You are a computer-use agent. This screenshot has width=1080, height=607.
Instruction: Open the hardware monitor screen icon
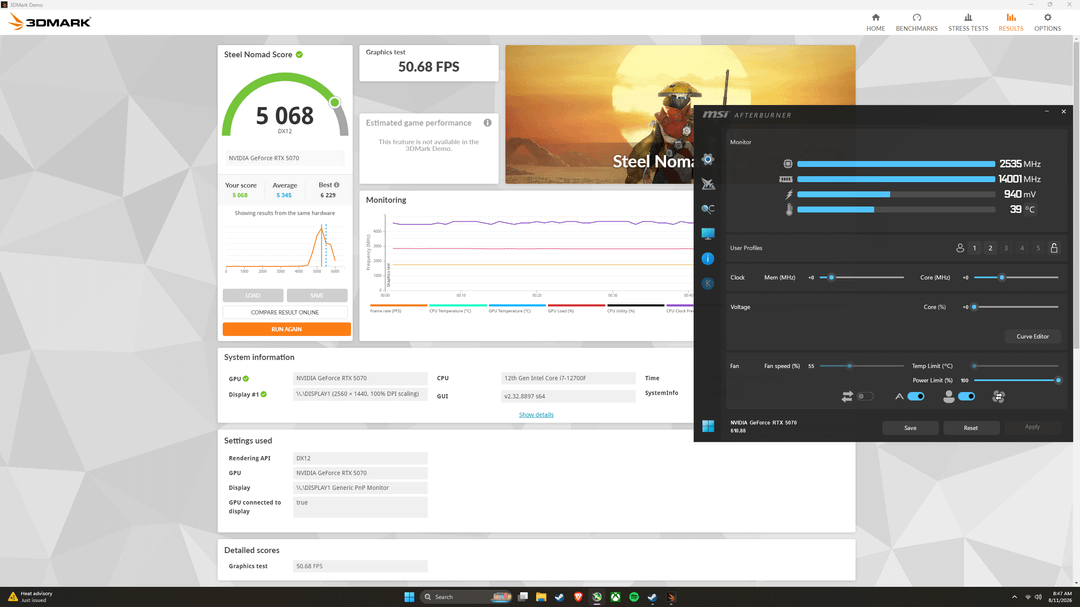pos(707,234)
